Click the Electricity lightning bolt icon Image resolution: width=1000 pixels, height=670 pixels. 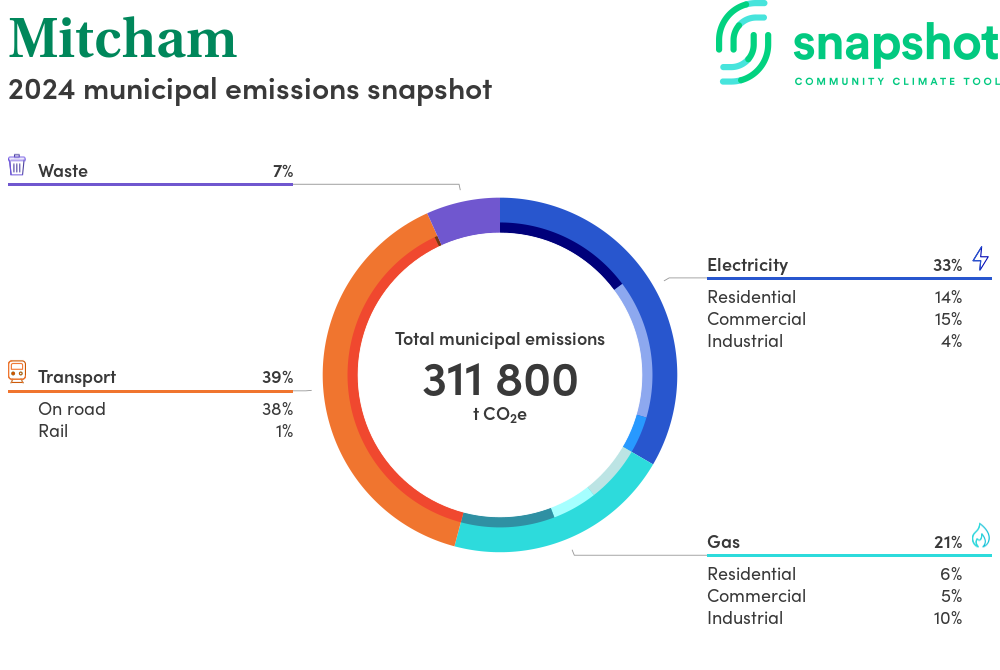(x=980, y=259)
